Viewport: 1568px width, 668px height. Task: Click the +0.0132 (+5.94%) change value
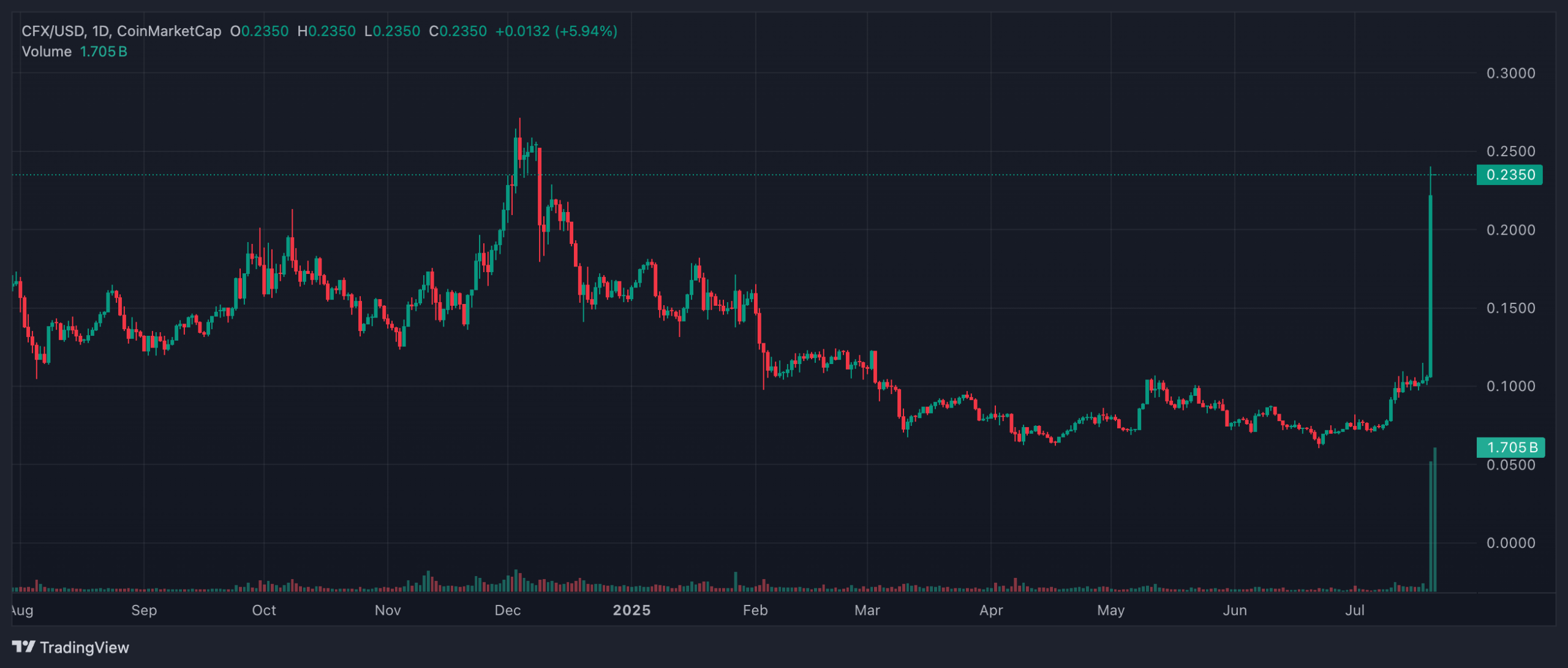tap(556, 31)
